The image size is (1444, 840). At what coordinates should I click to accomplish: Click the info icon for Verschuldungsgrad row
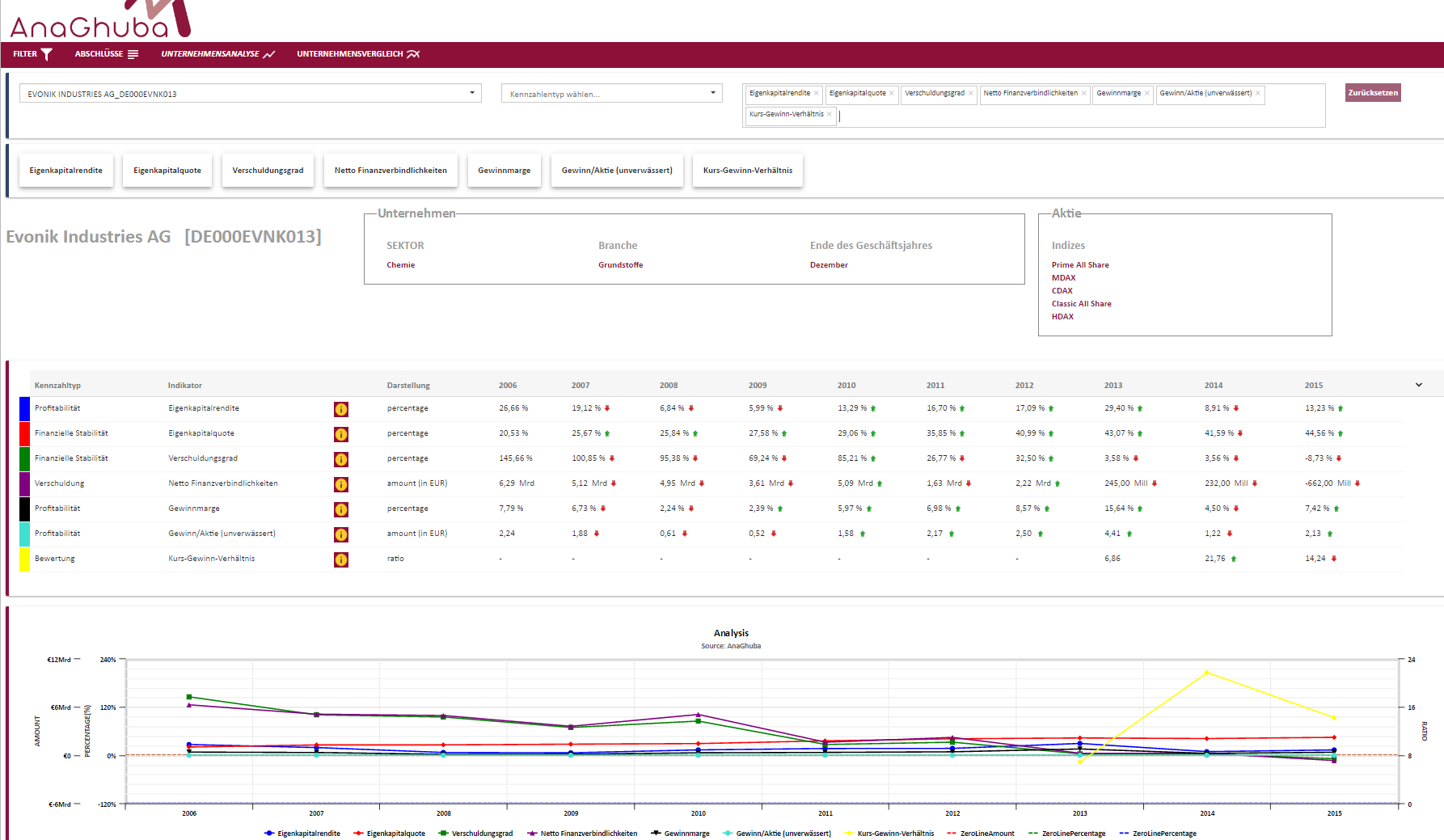(x=341, y=459)
